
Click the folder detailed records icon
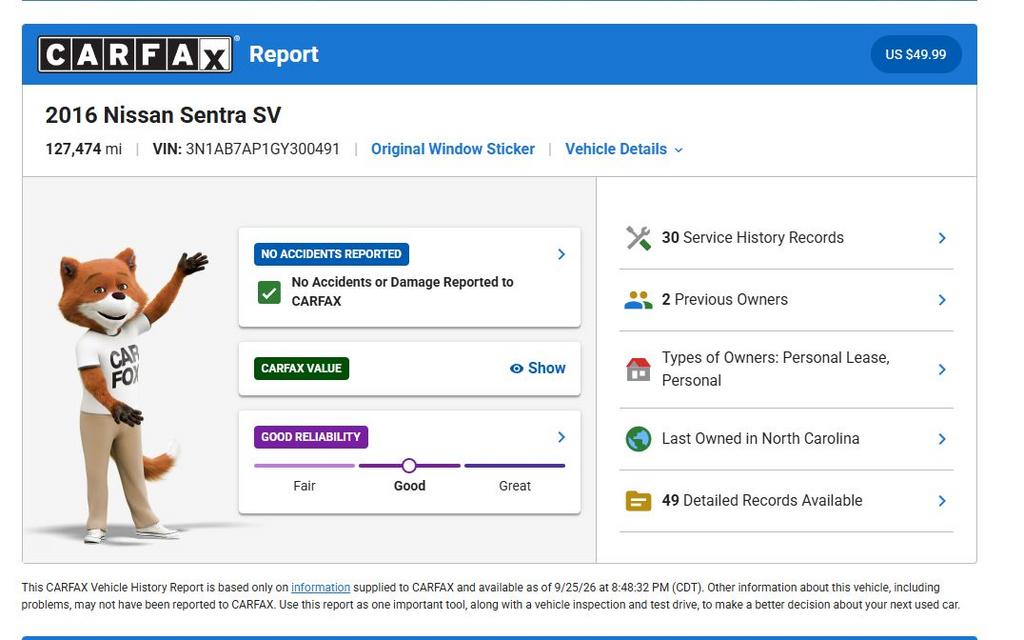(638, 501)
